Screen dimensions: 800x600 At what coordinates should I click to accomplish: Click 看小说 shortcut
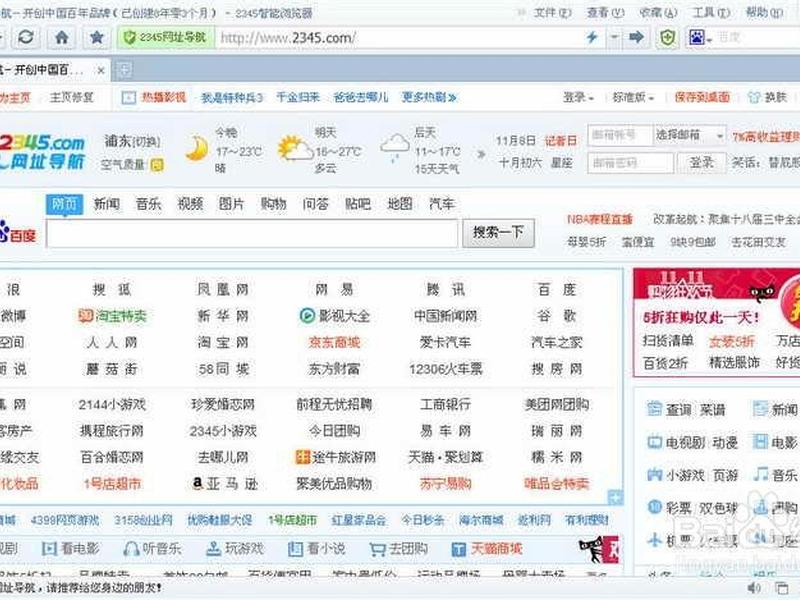pyautogui.click(x=316, y=548)
